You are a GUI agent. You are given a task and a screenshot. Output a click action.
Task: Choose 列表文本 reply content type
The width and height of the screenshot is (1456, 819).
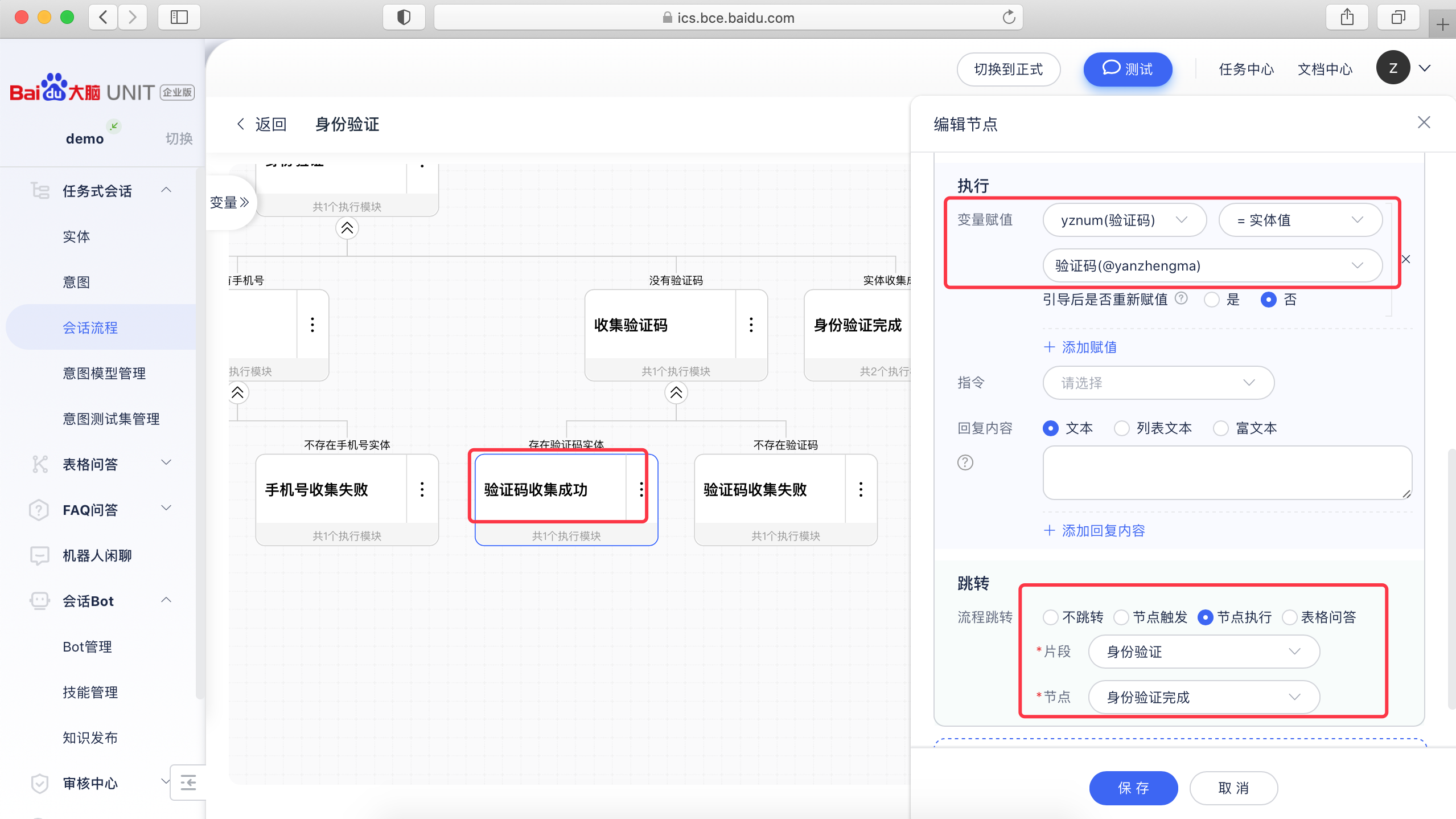pos(1122,428)
